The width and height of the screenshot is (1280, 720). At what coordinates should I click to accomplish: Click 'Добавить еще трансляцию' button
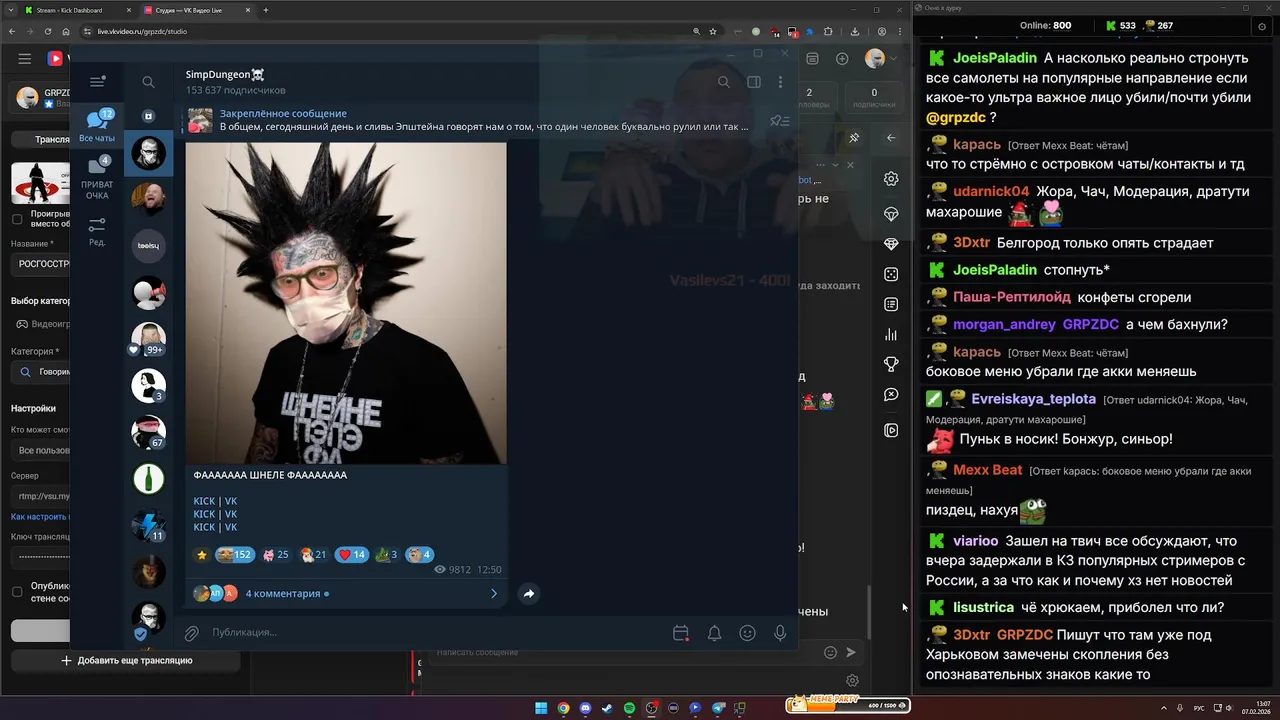127,660
